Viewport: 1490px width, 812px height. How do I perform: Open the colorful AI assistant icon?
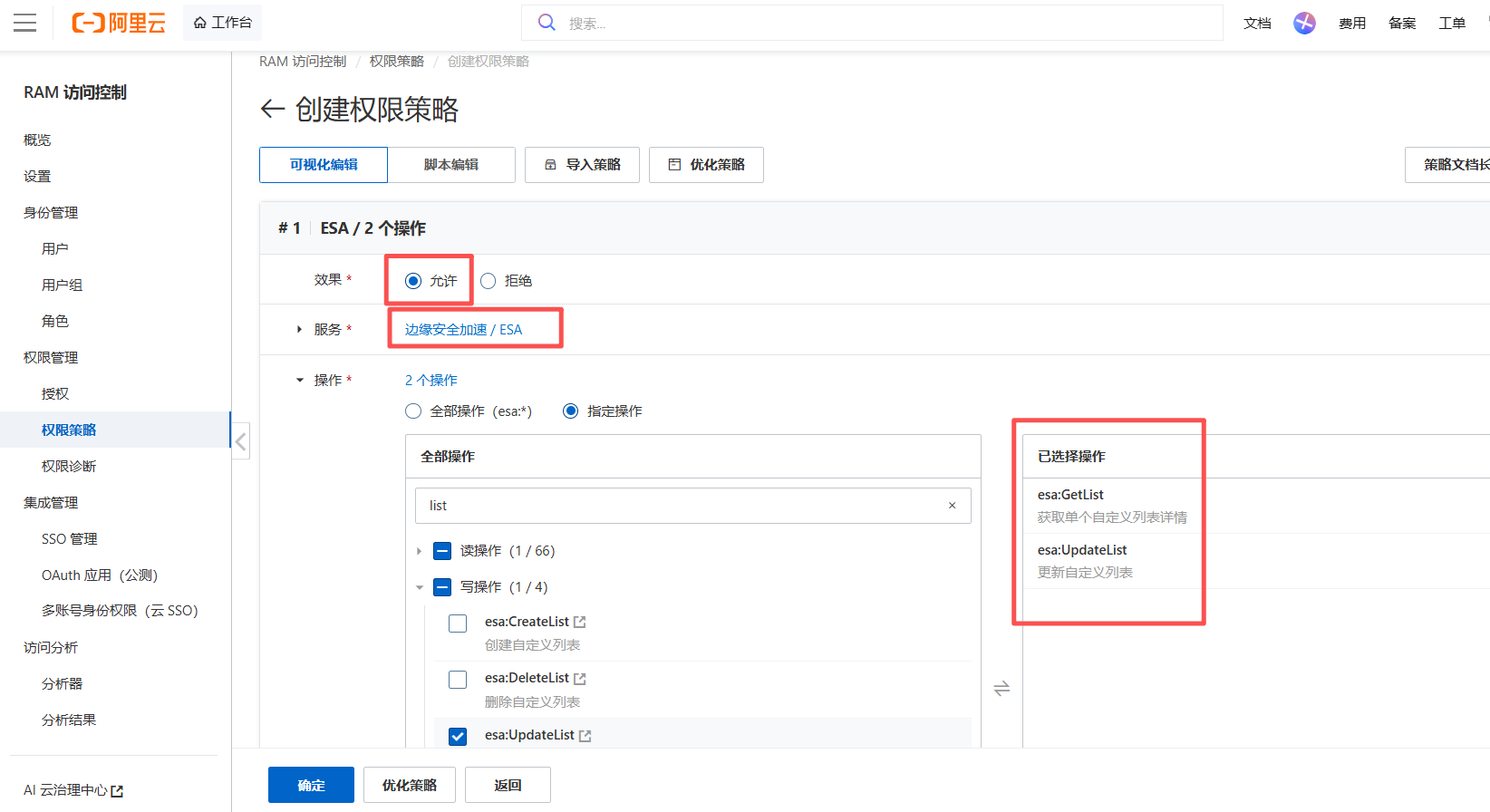(1304, 23)
